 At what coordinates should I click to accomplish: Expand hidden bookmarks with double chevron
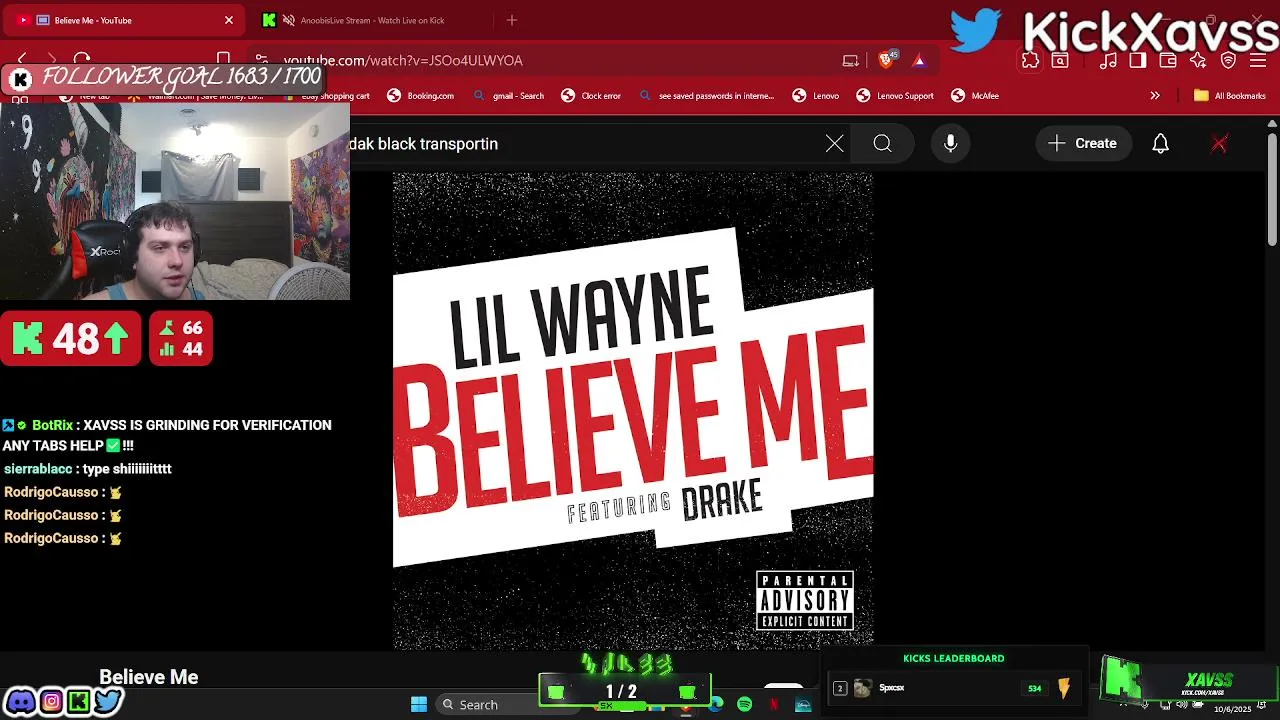[x=1155, y=96]
